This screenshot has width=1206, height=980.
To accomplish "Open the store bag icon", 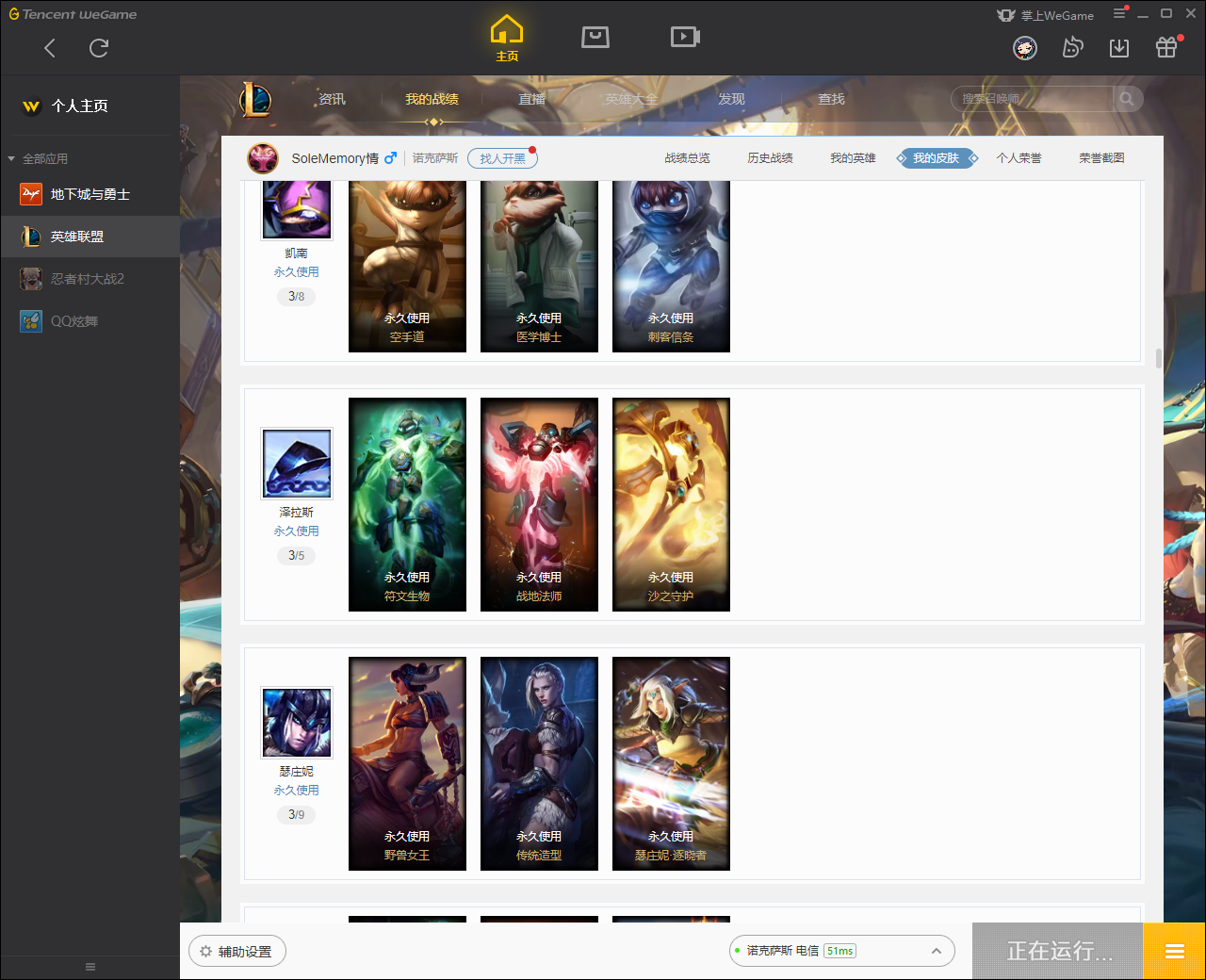I will tap(595, 37).
